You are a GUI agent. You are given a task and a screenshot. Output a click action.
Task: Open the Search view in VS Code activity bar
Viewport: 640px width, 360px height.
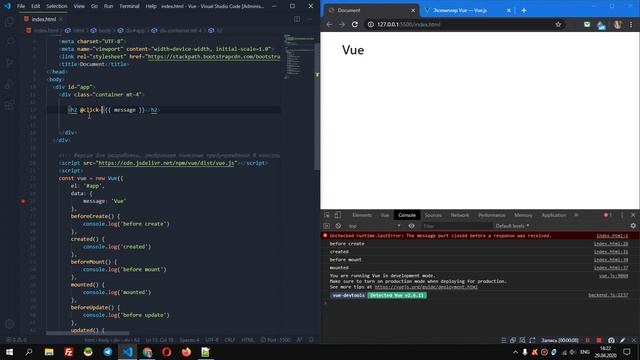(9, 42)
